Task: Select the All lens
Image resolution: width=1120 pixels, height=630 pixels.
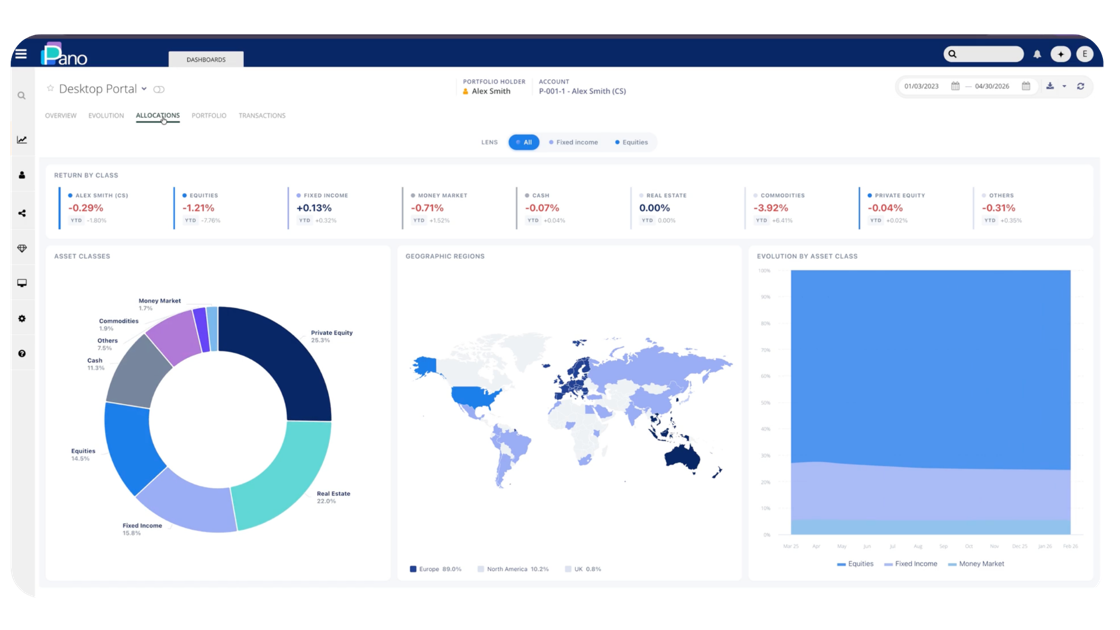Action: coord(524,142)
